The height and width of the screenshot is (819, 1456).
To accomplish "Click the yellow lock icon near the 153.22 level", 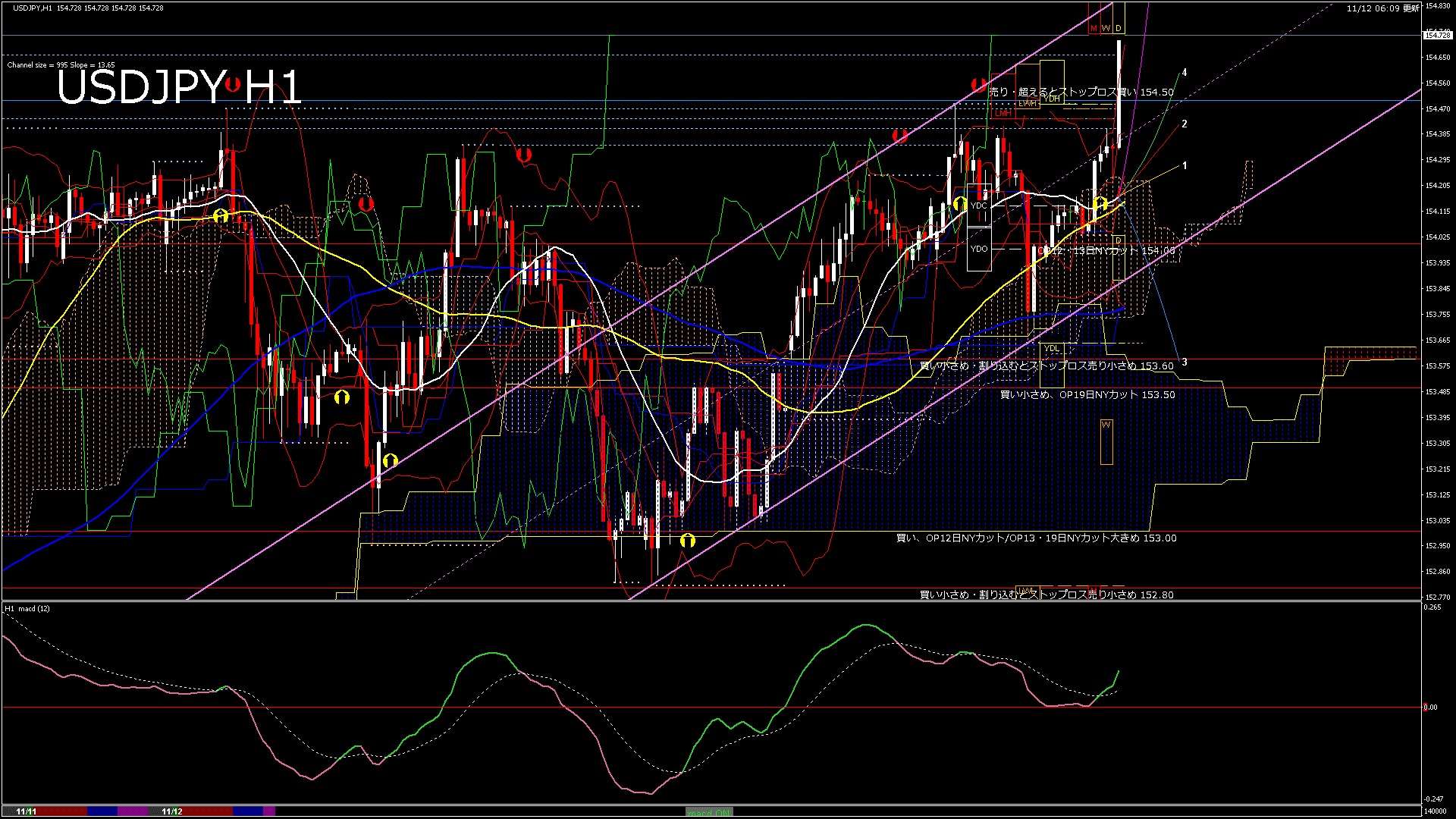I will point(391,460).
